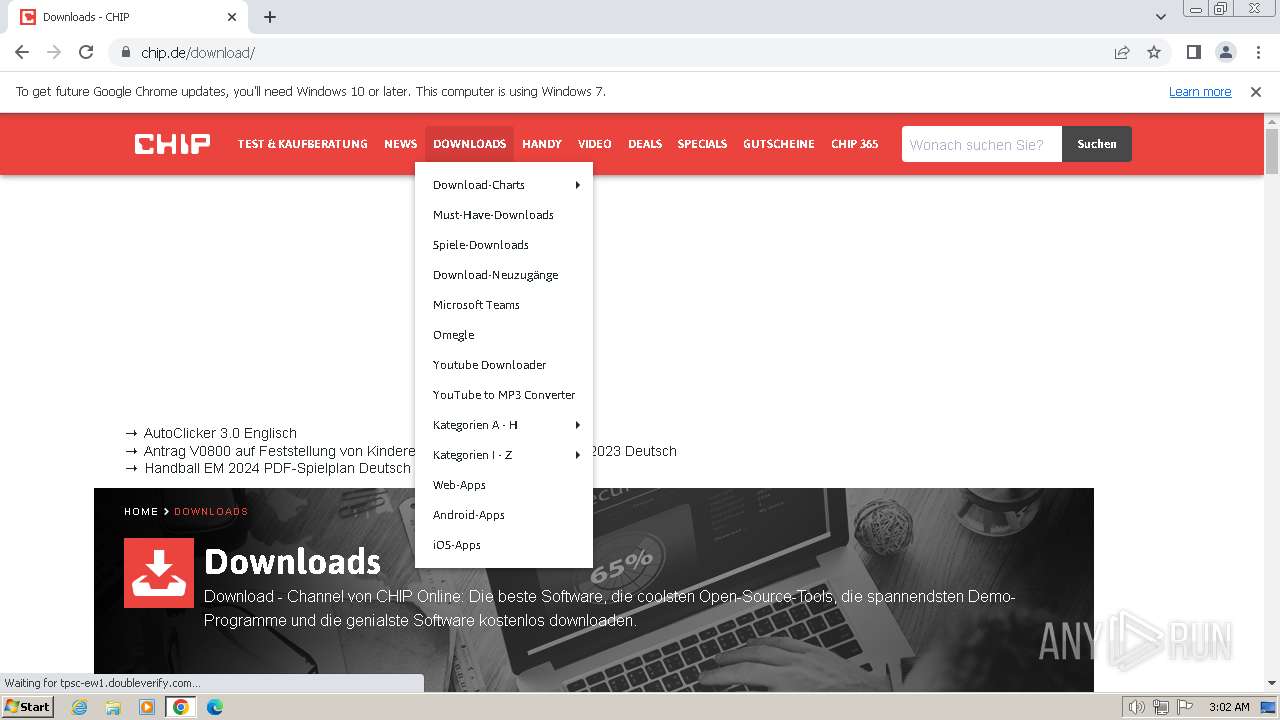Bookmark this page with the star icon

tap(1154, 52)
